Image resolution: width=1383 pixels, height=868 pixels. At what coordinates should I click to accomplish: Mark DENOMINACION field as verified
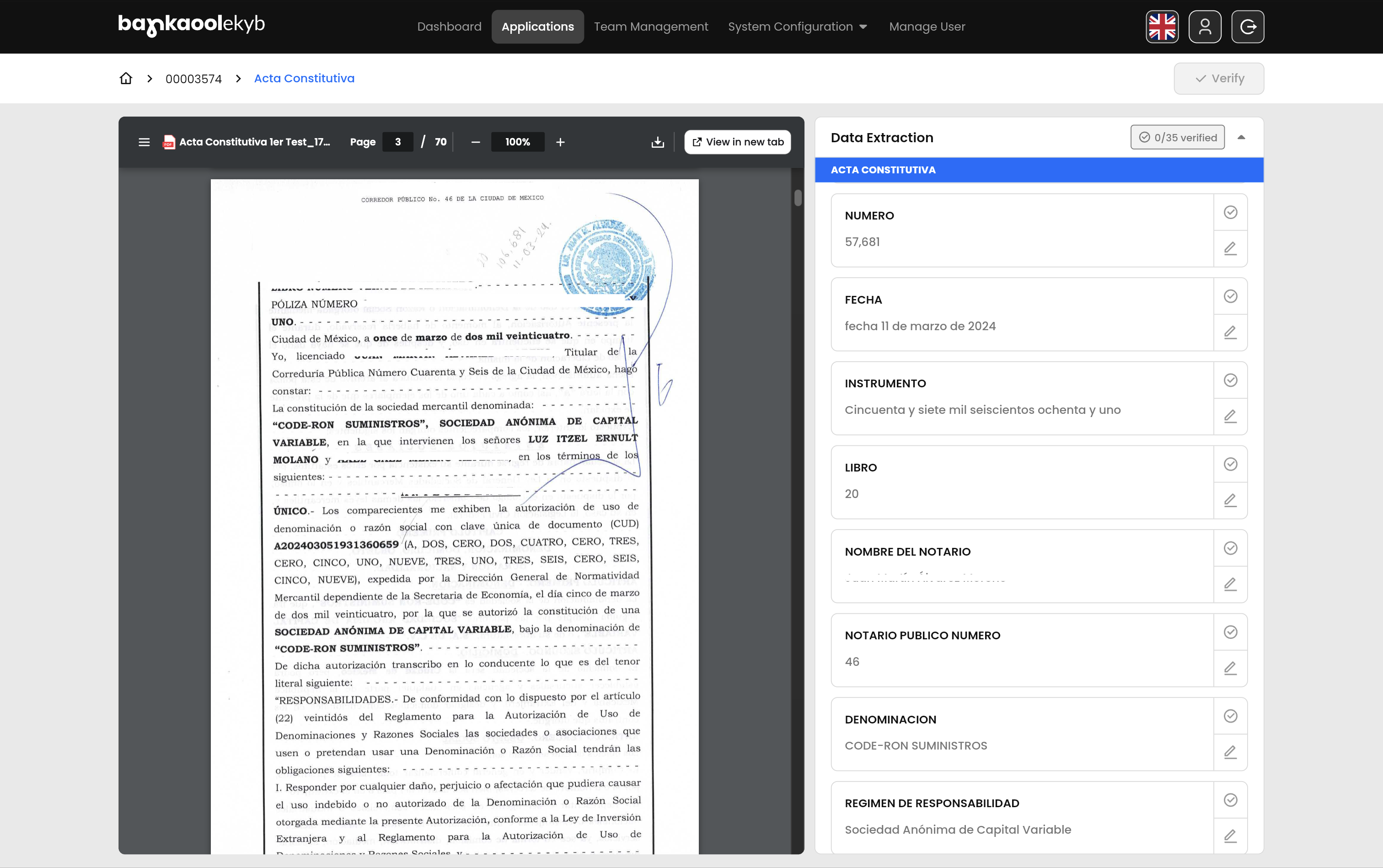coord(1230,716)
